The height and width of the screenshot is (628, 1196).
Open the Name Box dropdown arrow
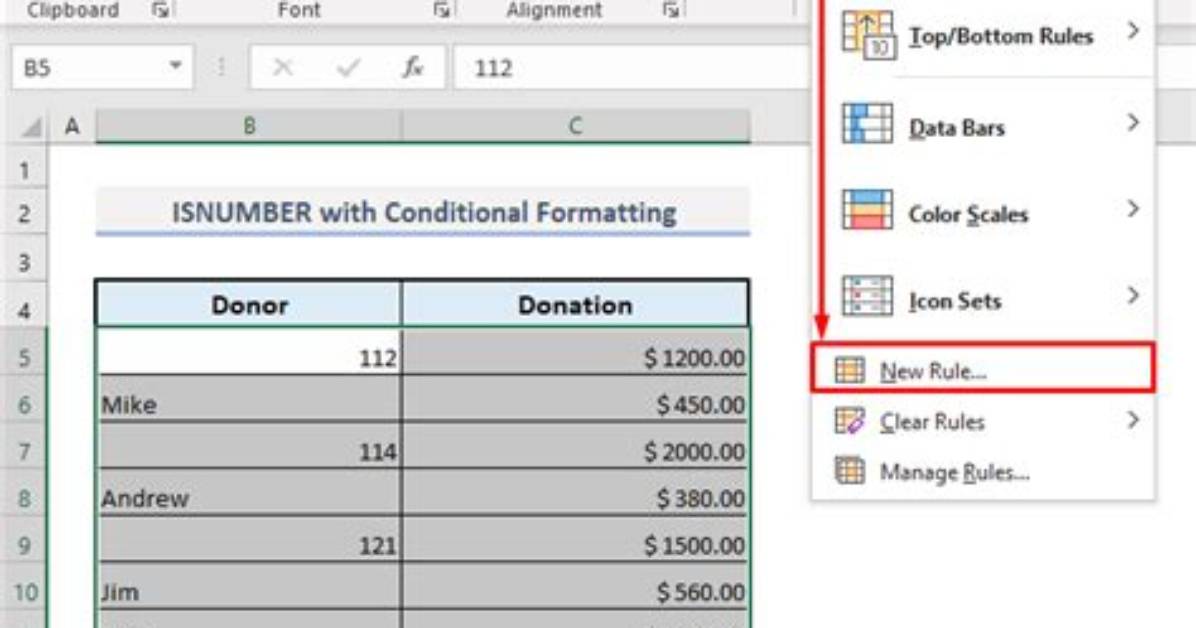[x=175, y=66]
